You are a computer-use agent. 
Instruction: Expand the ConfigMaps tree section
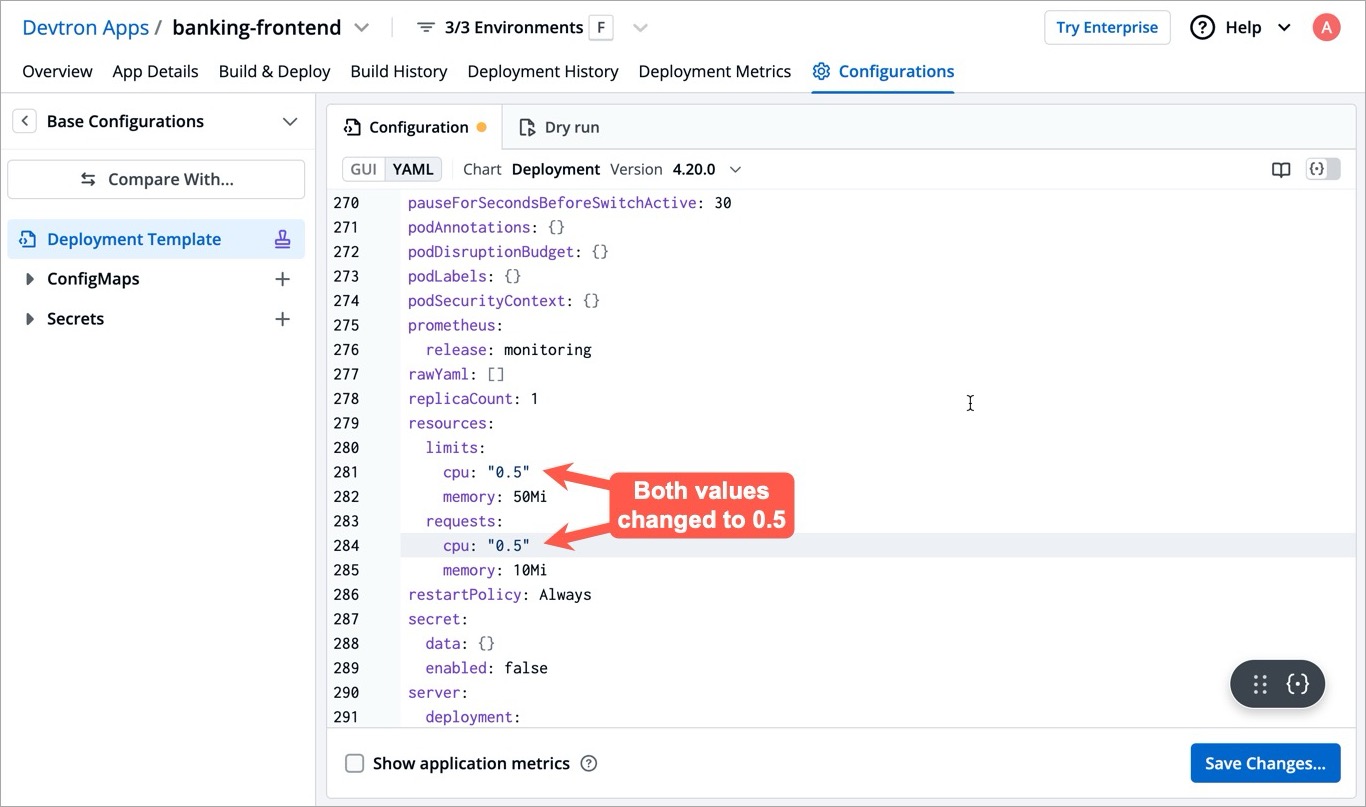30,279
